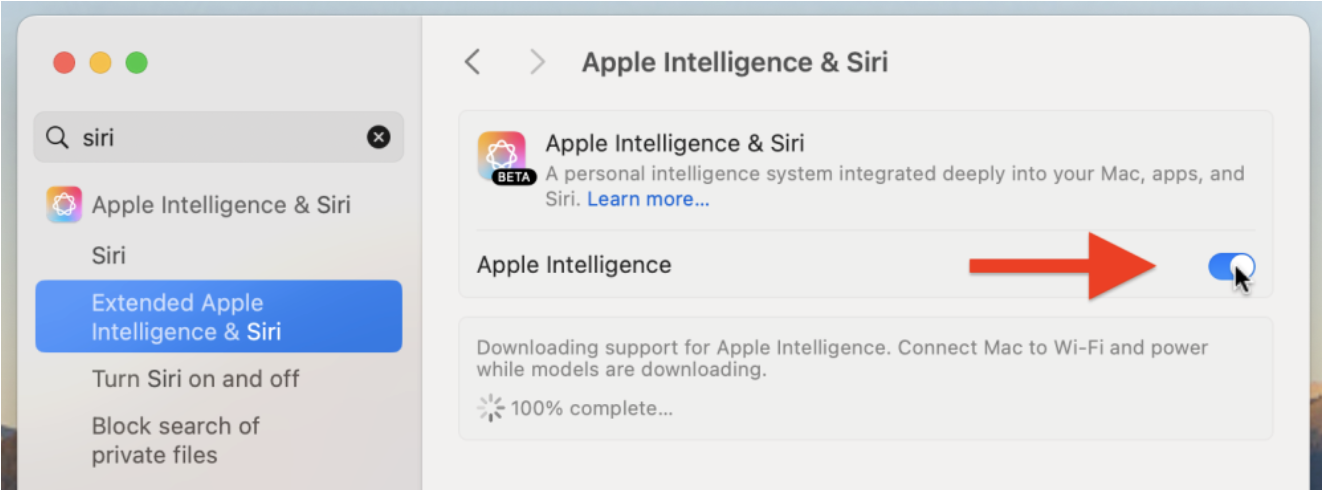
Task: Click the red close window button
Action: (x=64, y=63)
